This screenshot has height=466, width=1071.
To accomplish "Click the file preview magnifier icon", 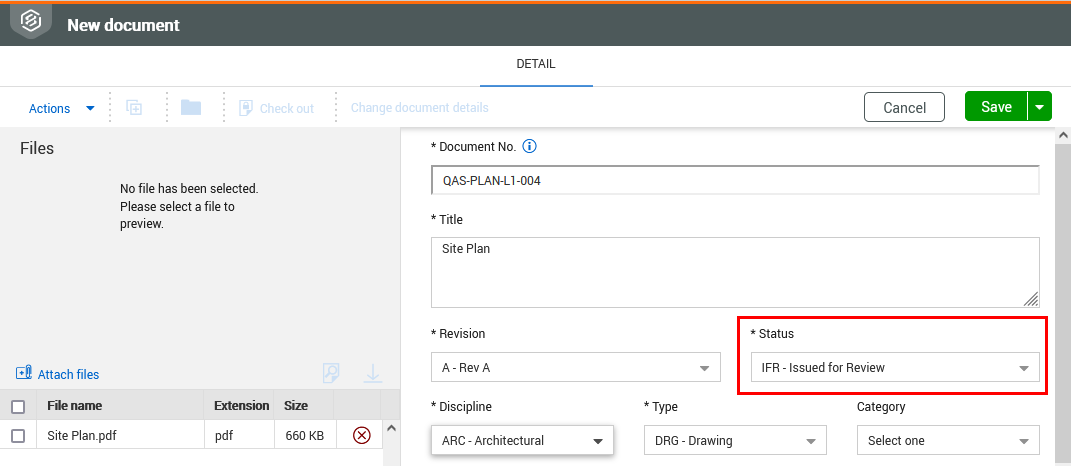I will pos(331,373).
